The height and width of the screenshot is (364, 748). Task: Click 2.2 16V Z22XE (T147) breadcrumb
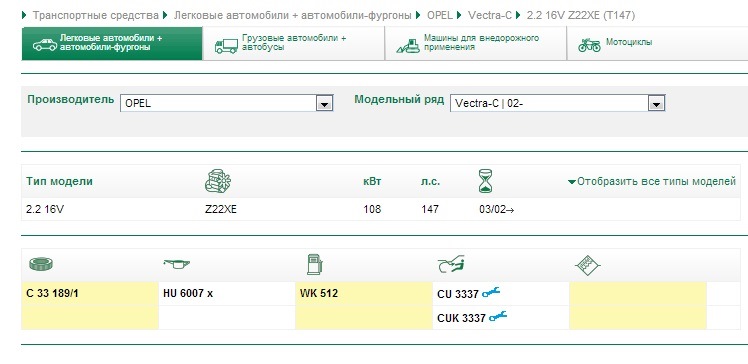coord(581,15)
